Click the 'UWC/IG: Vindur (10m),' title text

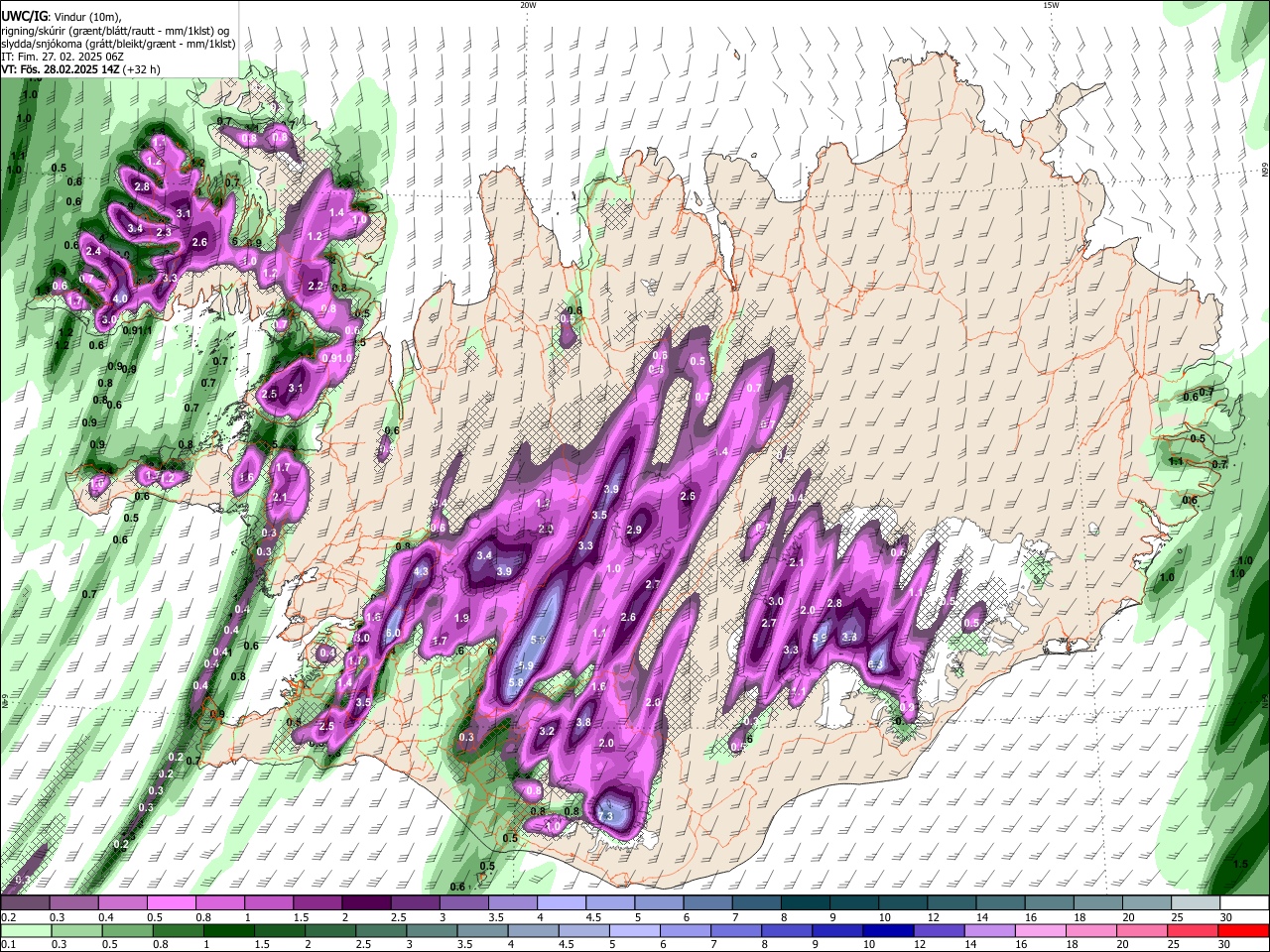(61, 16)
